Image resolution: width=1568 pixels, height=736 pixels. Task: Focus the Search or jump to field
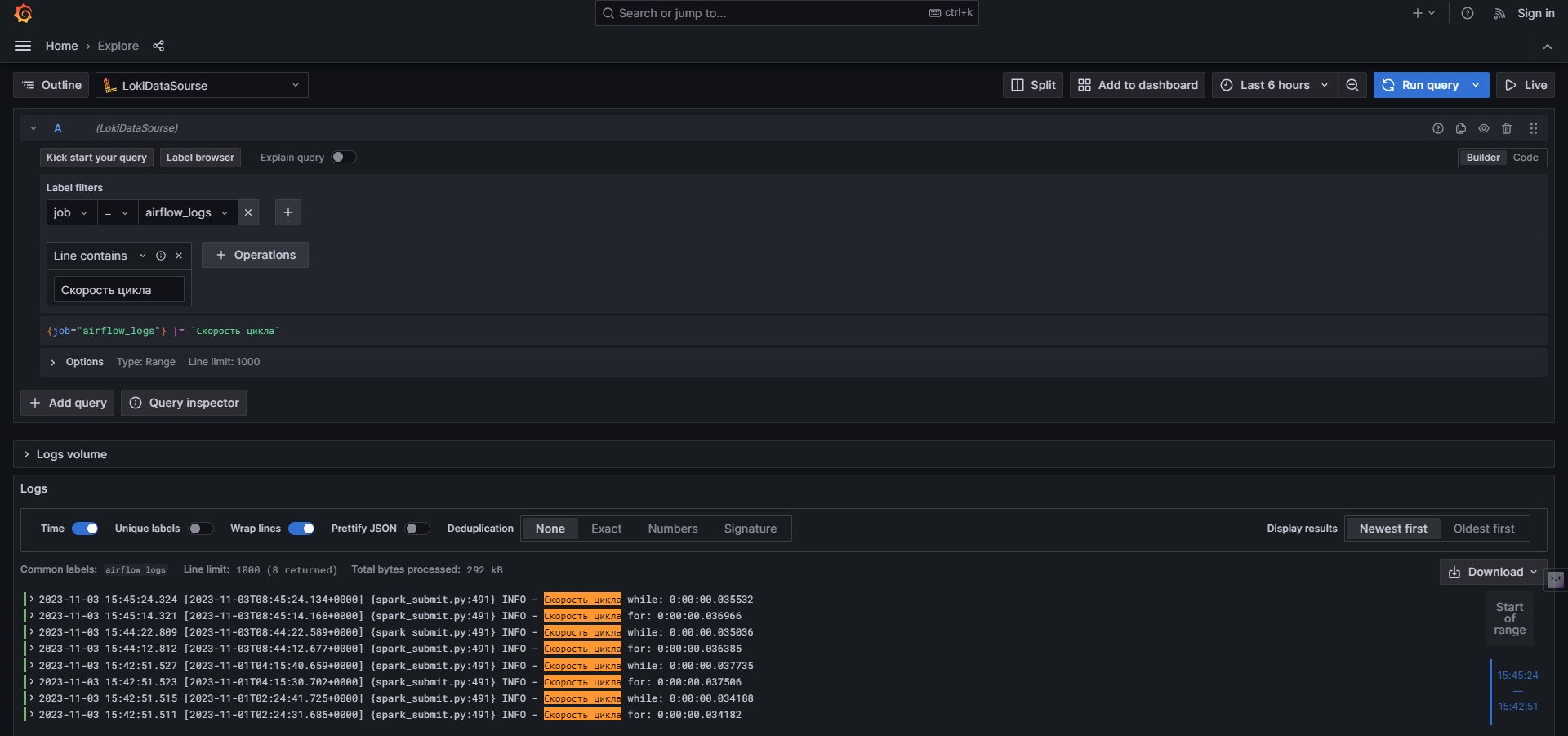787,13
